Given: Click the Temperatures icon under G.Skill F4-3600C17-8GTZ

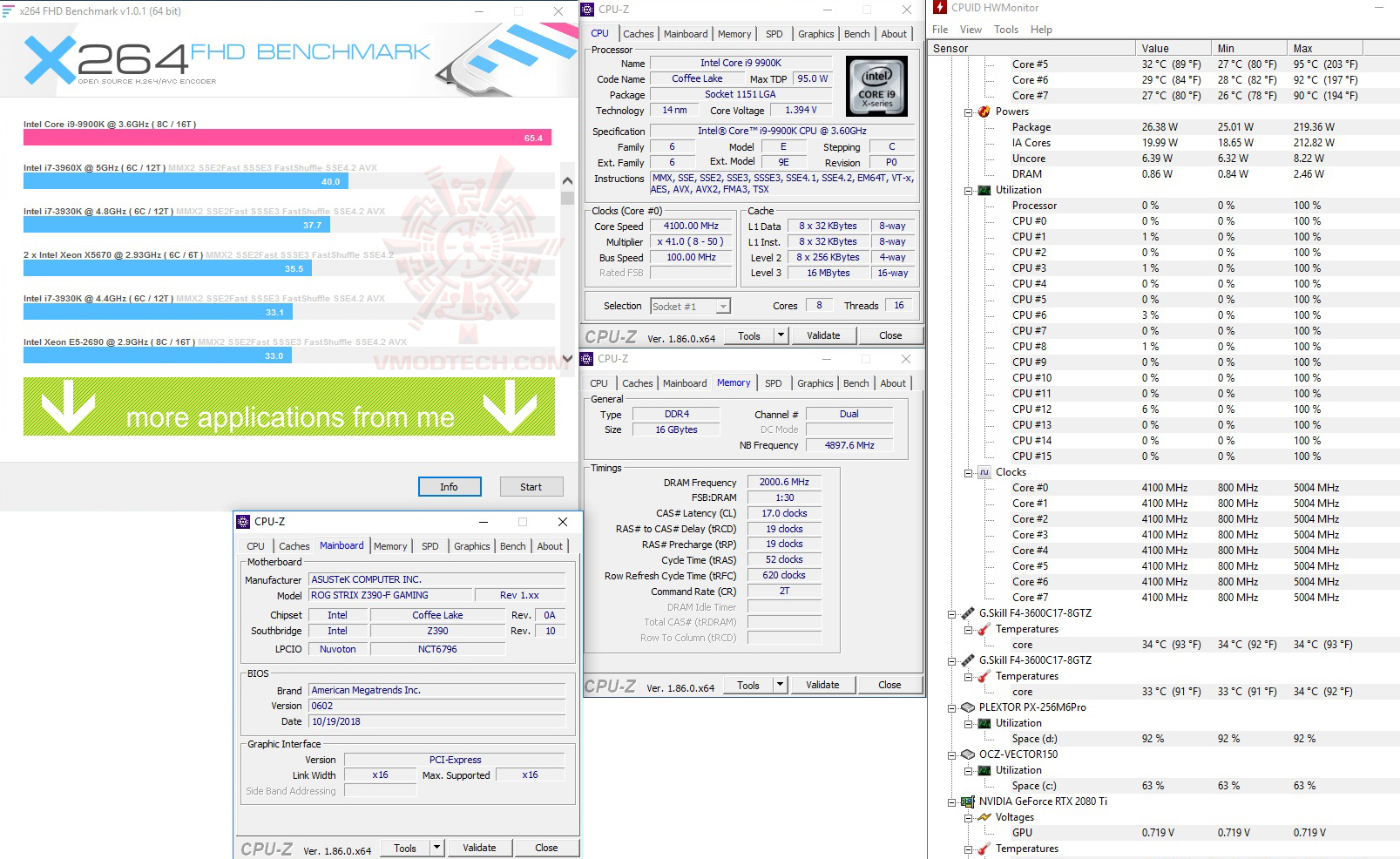Looking at the screenshot, I should pyautogui.click(x=985, y=628).
